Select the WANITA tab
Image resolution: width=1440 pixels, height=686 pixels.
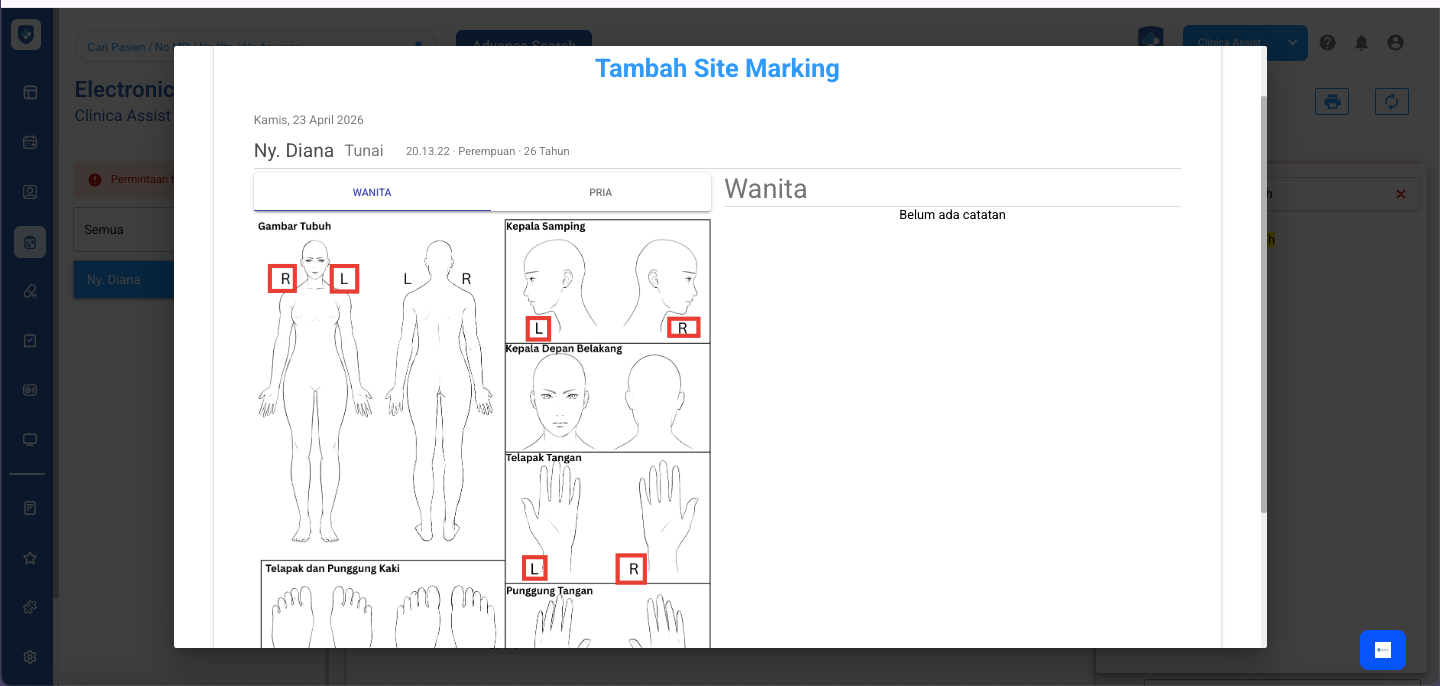point(372,192)
